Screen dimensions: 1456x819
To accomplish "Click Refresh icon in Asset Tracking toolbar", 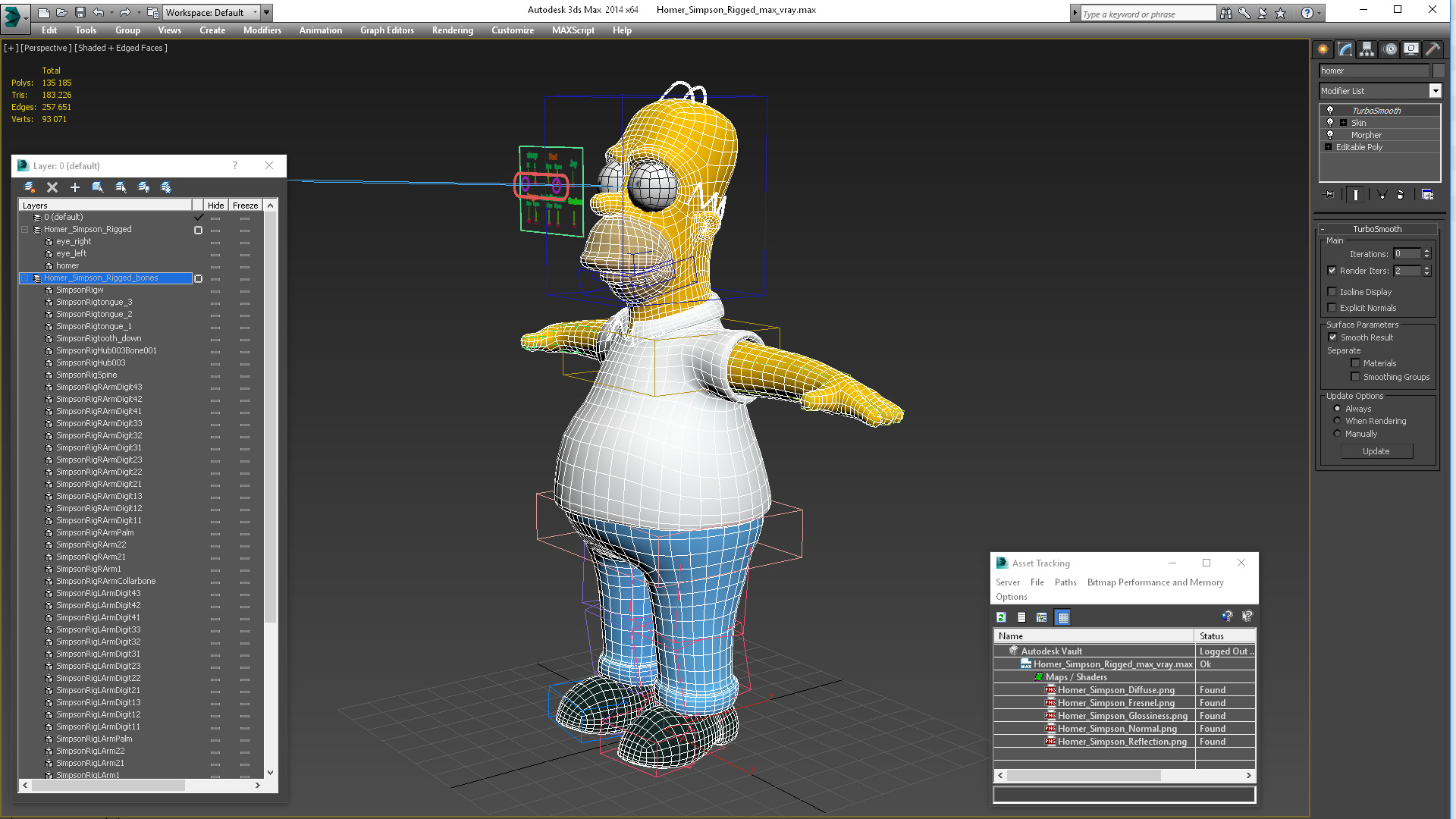I will click(1001, 617).
